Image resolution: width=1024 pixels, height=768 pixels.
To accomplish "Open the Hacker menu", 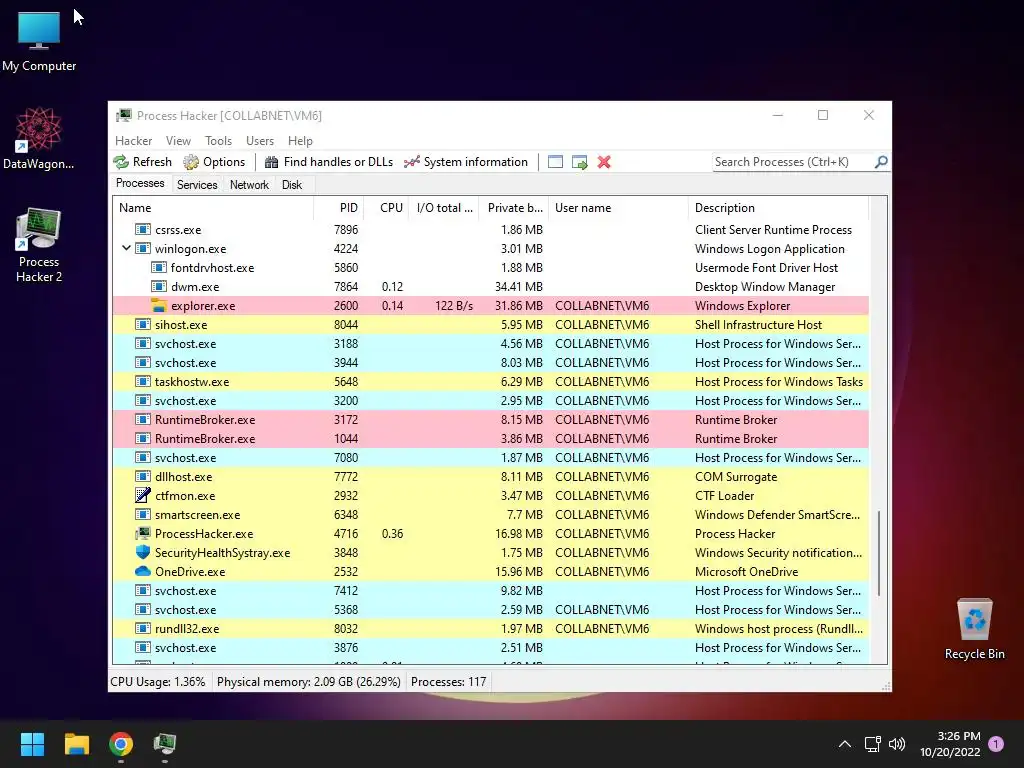I will click(x=133, y=140).
